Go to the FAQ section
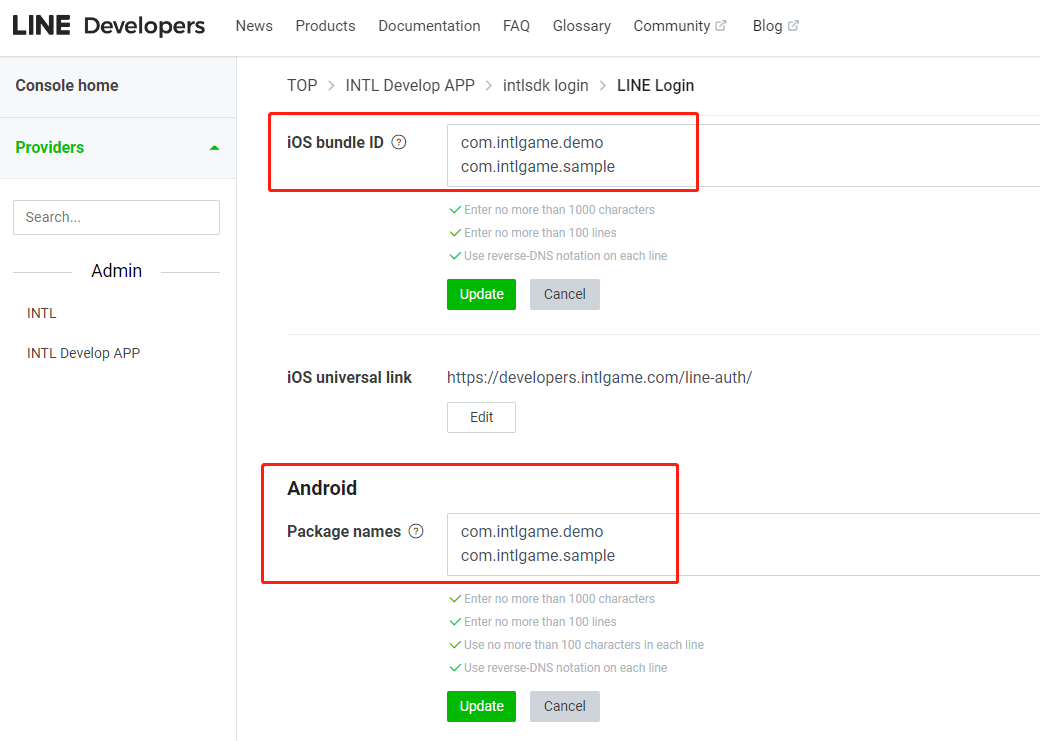 (516, 26)
